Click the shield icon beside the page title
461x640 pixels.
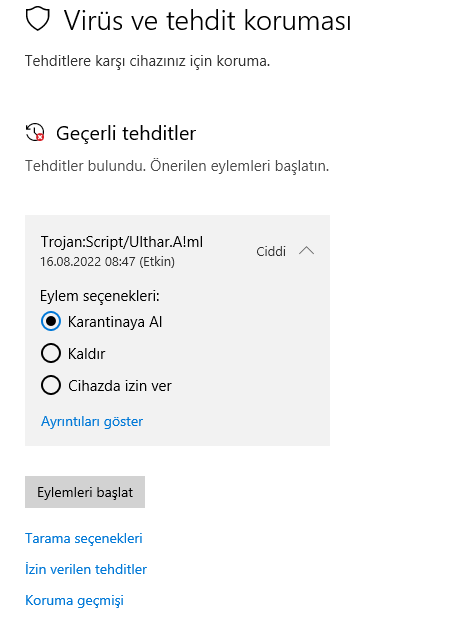pos(38,20)
